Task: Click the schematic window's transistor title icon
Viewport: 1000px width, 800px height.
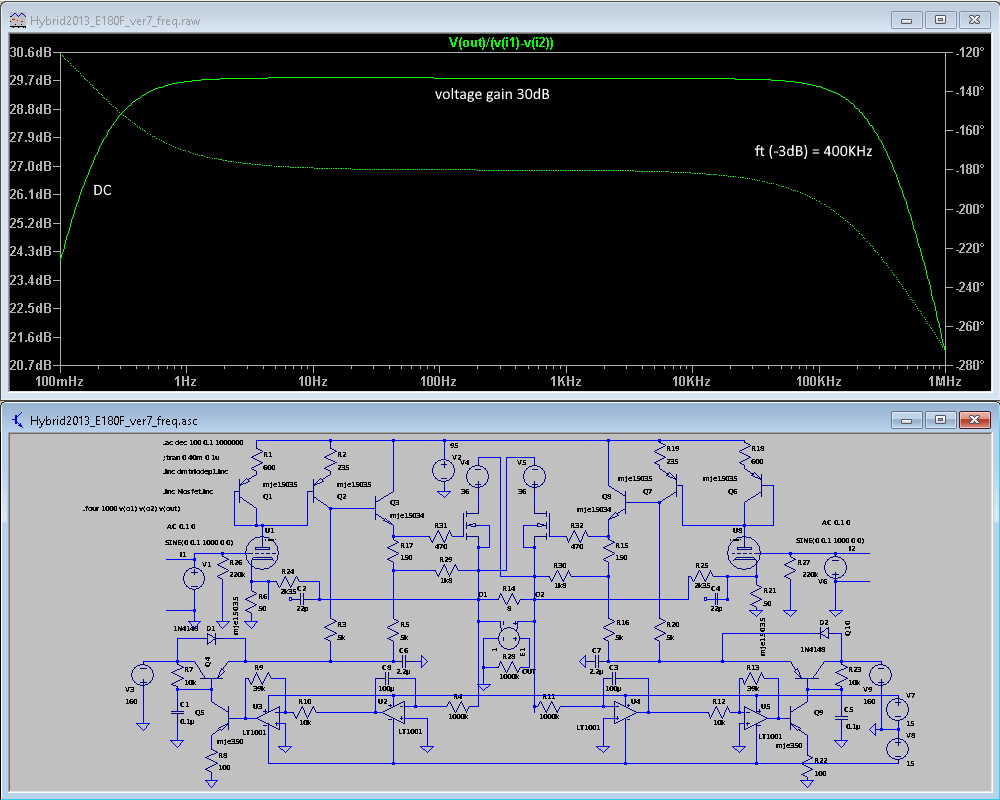Action: click(17, 421)
